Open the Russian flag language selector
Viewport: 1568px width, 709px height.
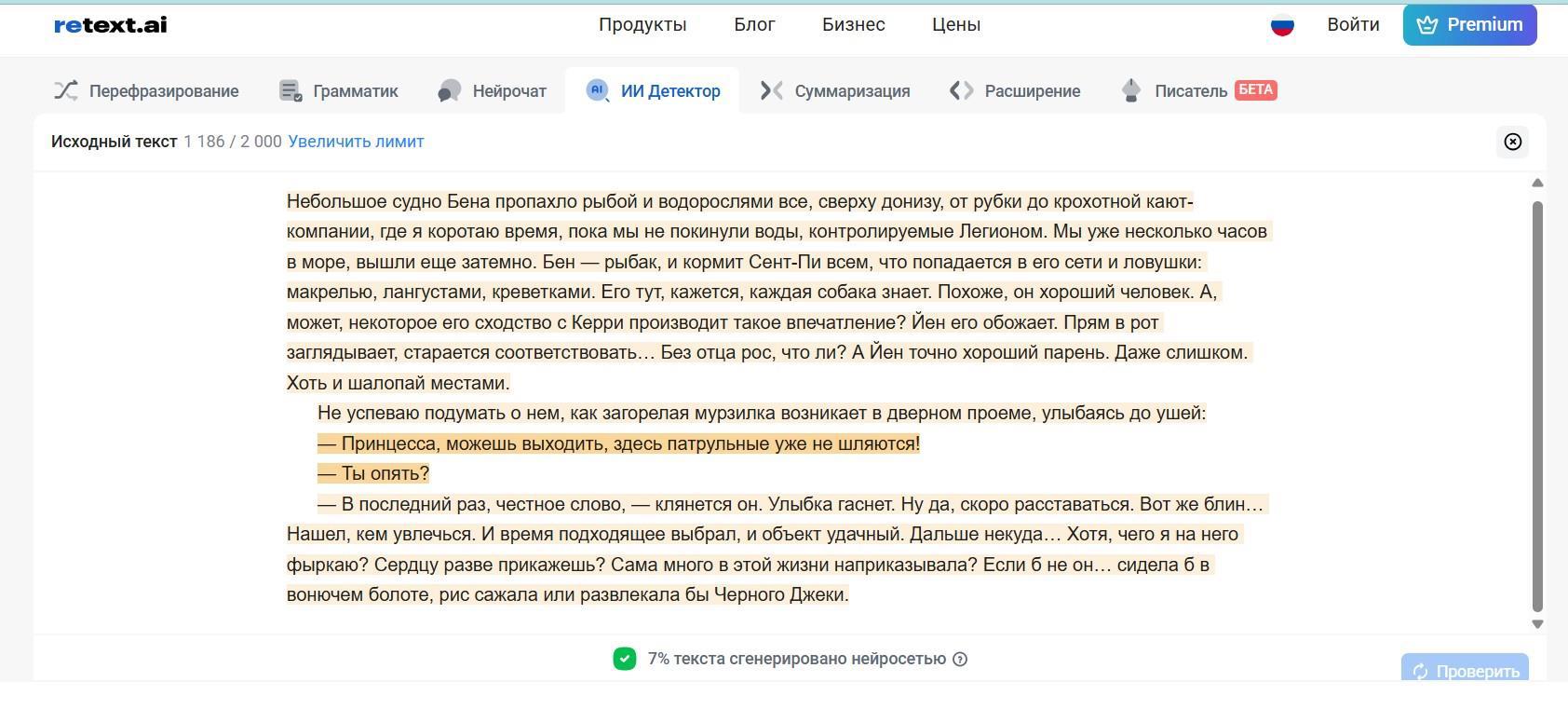[x=1282, y=25]
